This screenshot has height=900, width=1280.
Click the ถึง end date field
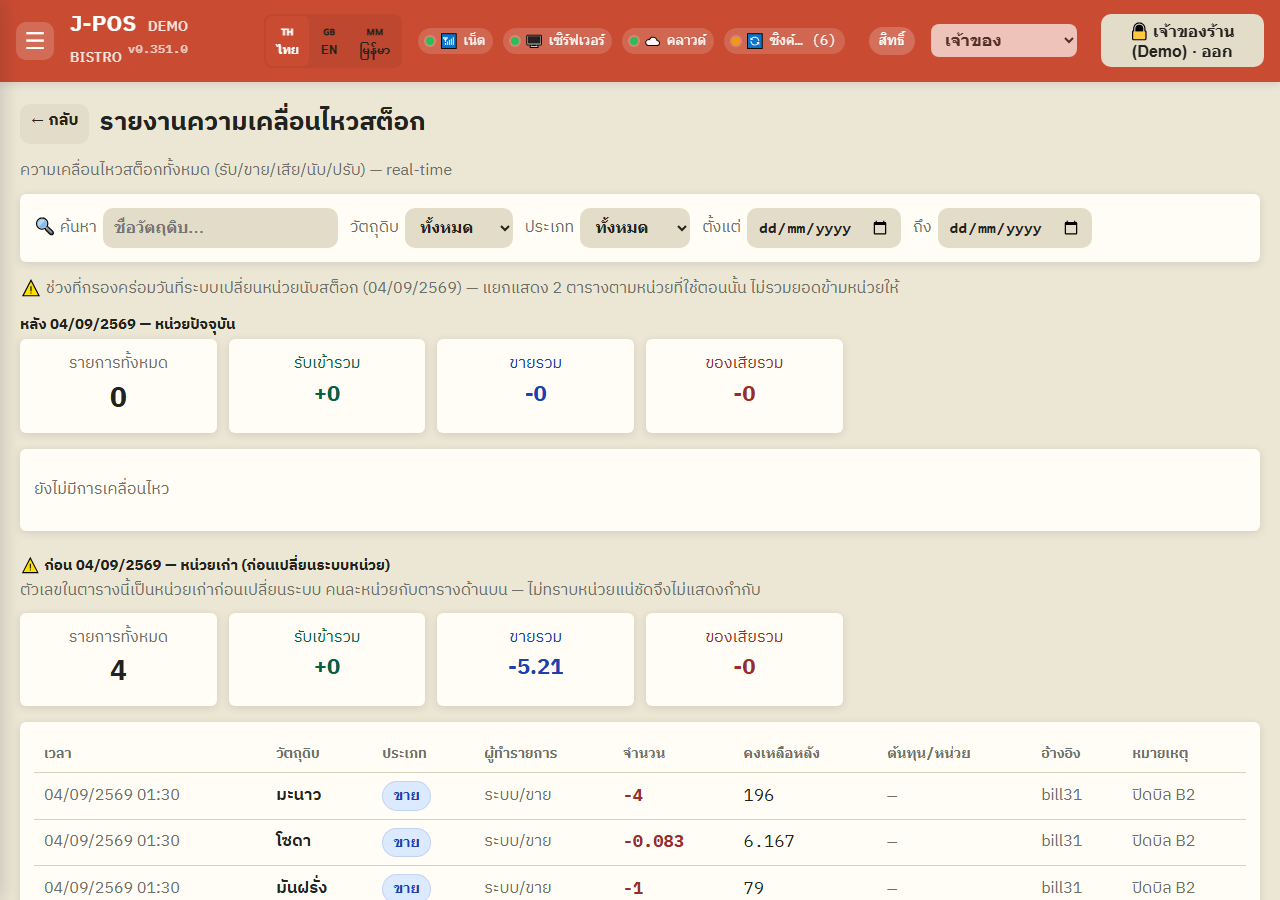point(1014,228)
